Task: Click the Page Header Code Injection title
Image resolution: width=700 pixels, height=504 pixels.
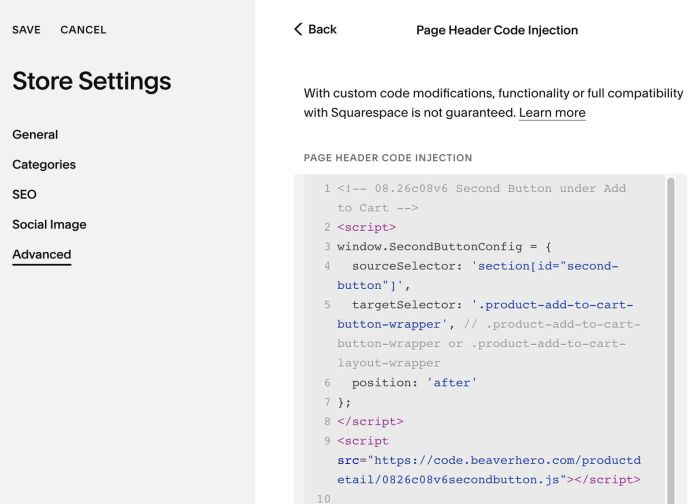Action: (497, 30)
